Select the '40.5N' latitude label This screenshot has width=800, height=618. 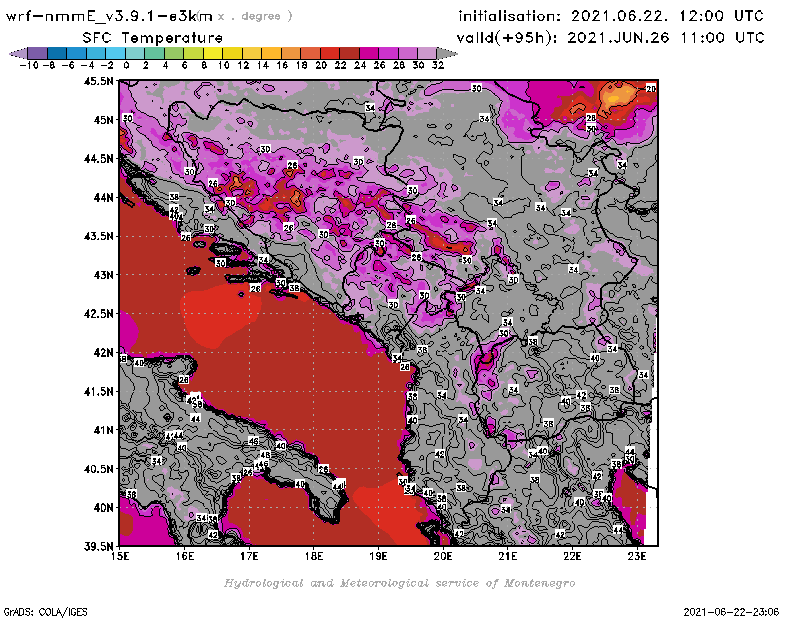coord(98,469)
